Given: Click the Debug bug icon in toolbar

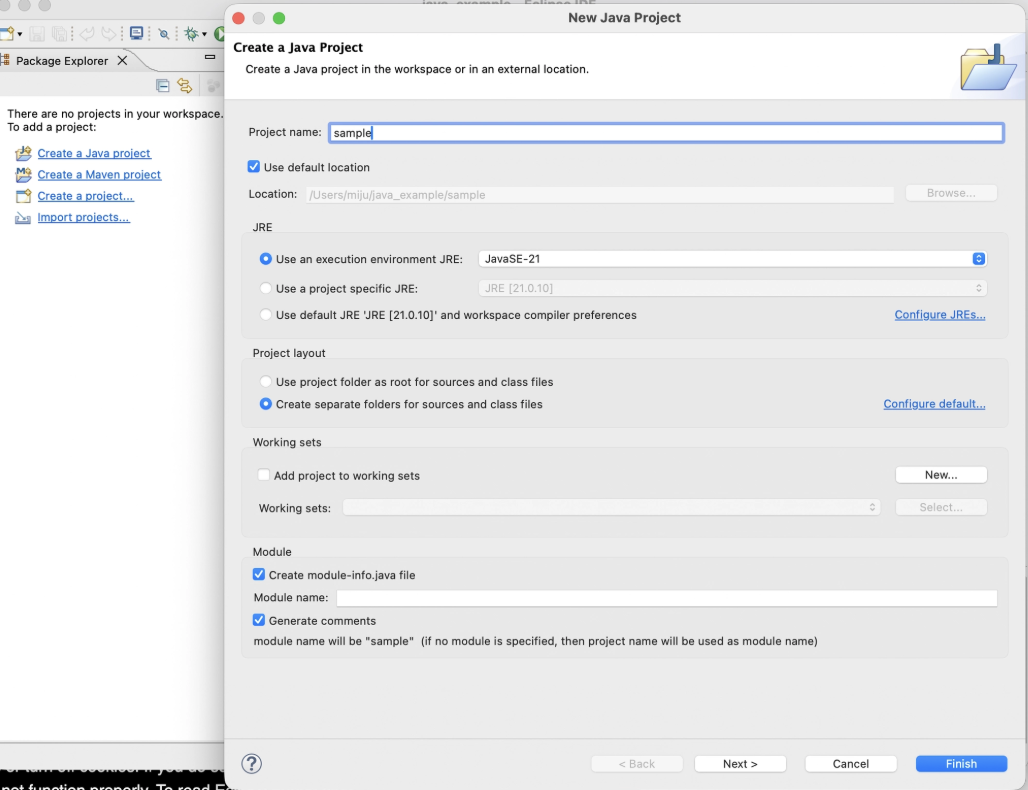Looking at the screenshot, I should pos(191,33).
